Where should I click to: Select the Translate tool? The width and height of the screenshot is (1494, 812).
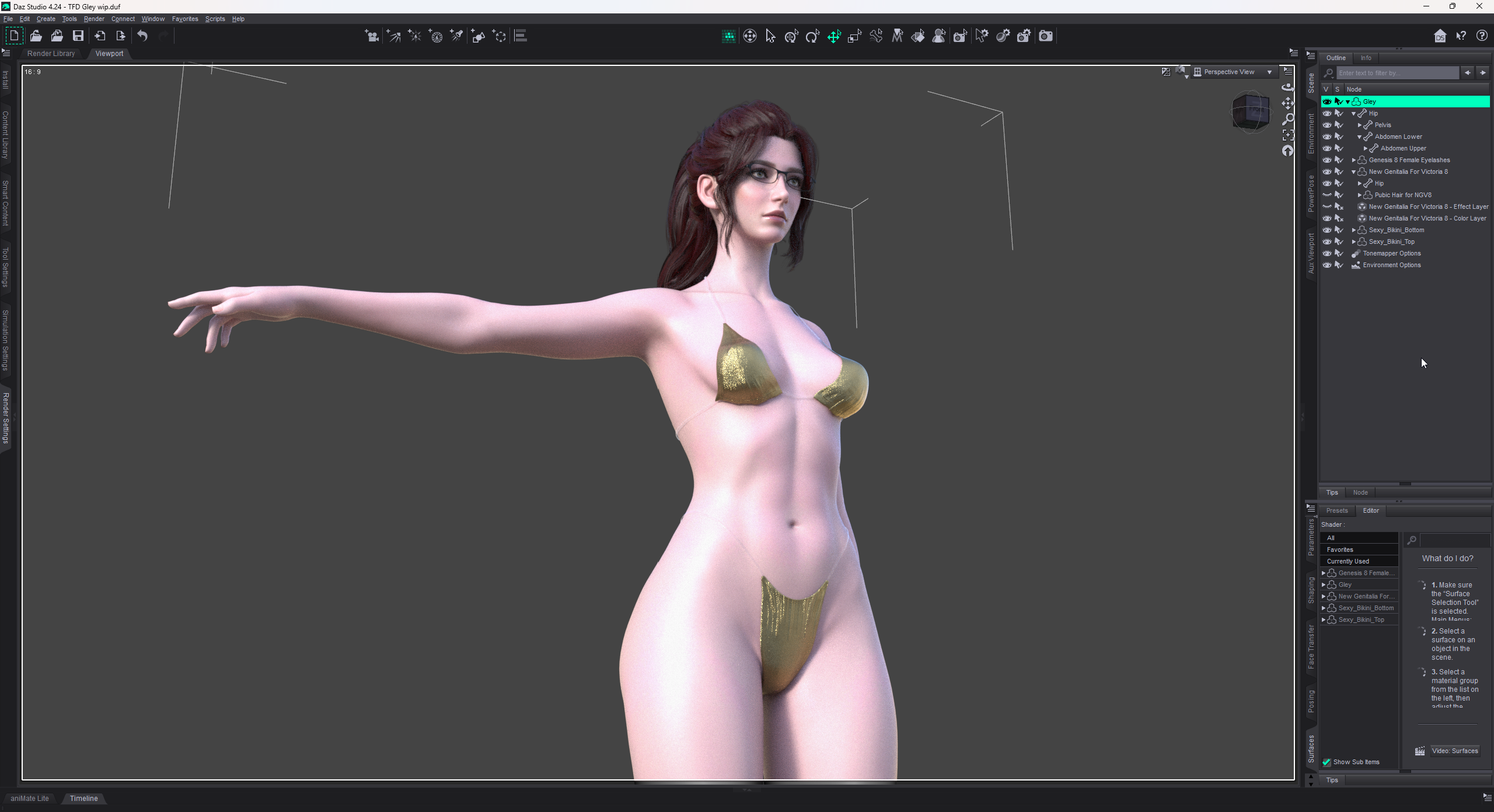coord(834,36)
